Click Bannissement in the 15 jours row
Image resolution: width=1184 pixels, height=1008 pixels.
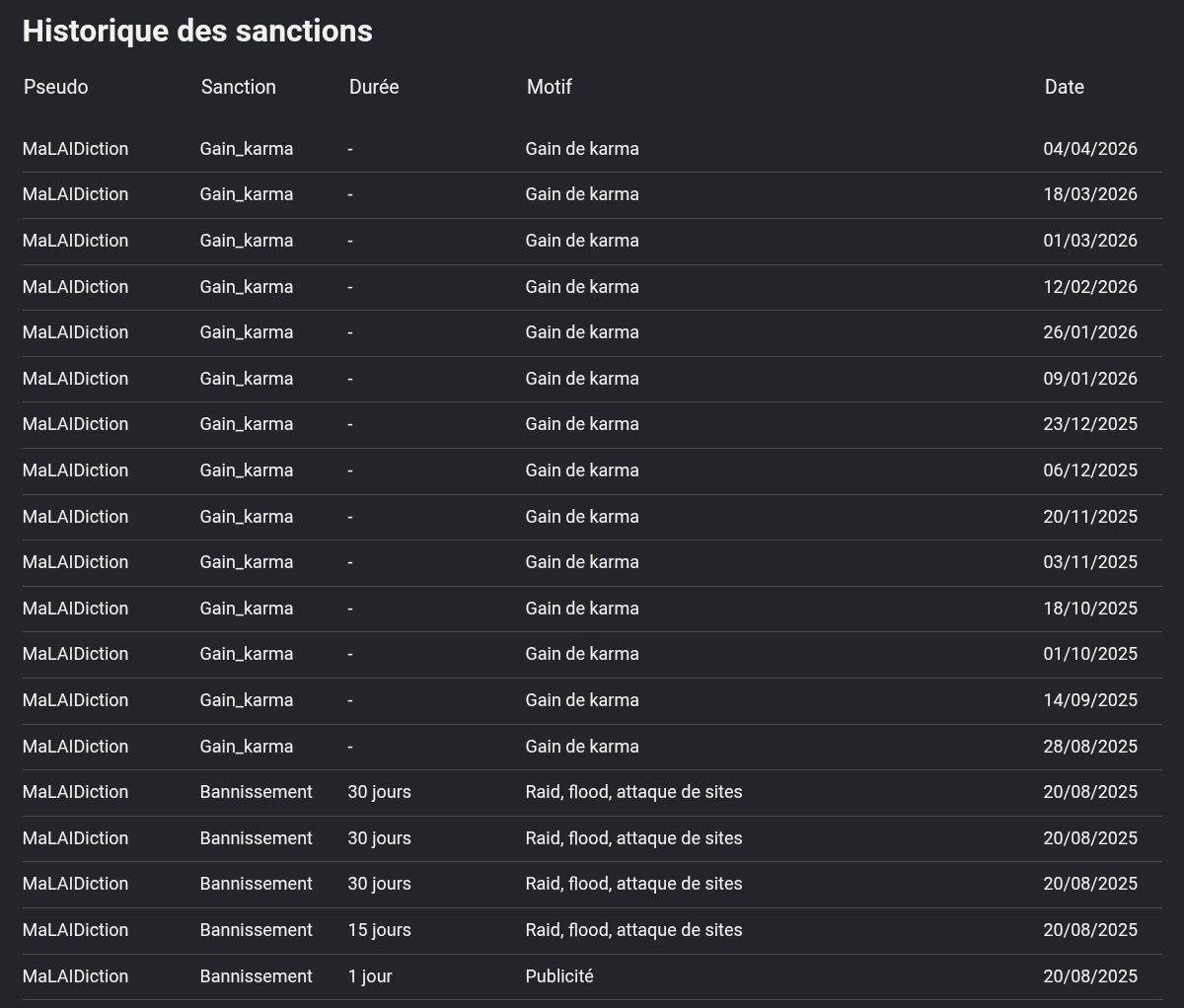[x=256, y=930]
